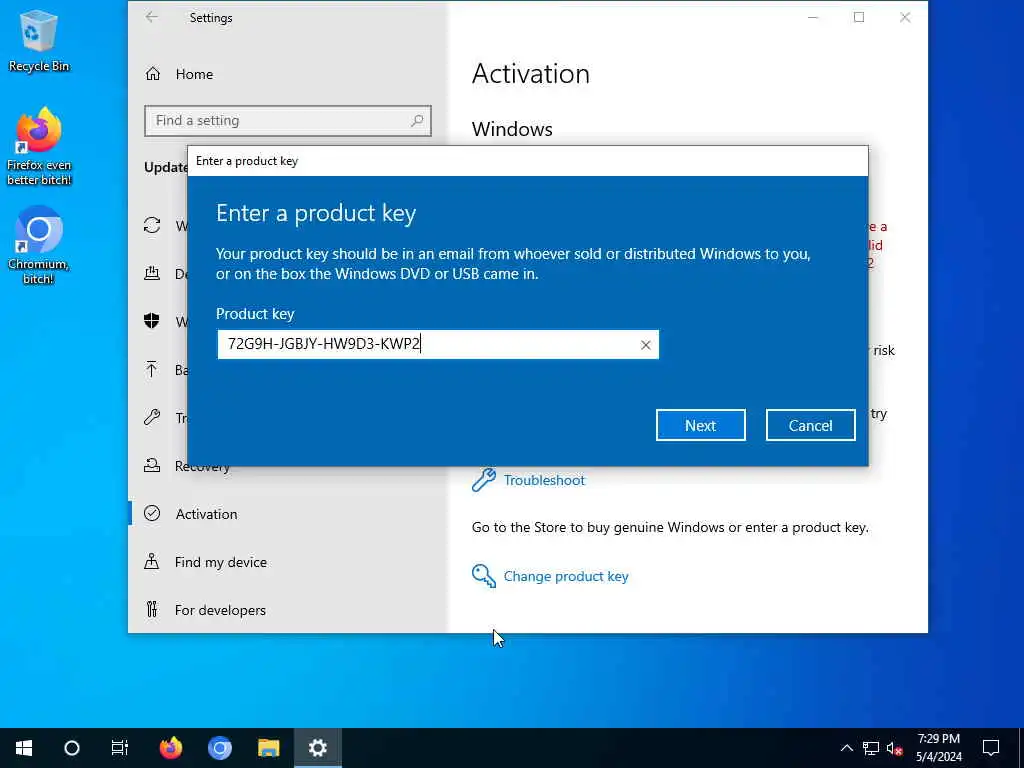This screenshot has width=1024, height=768.
Task: Click the Windows Security shield icon
Action: (152, 321)
